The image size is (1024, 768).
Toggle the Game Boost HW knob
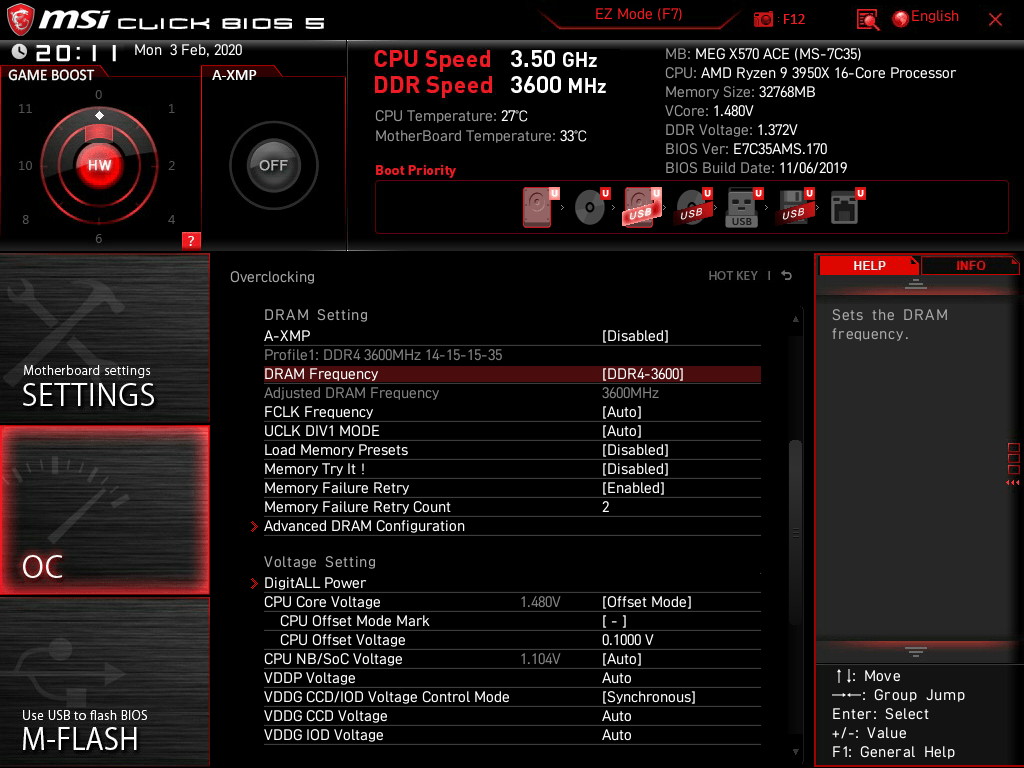[x=99, y=165]
